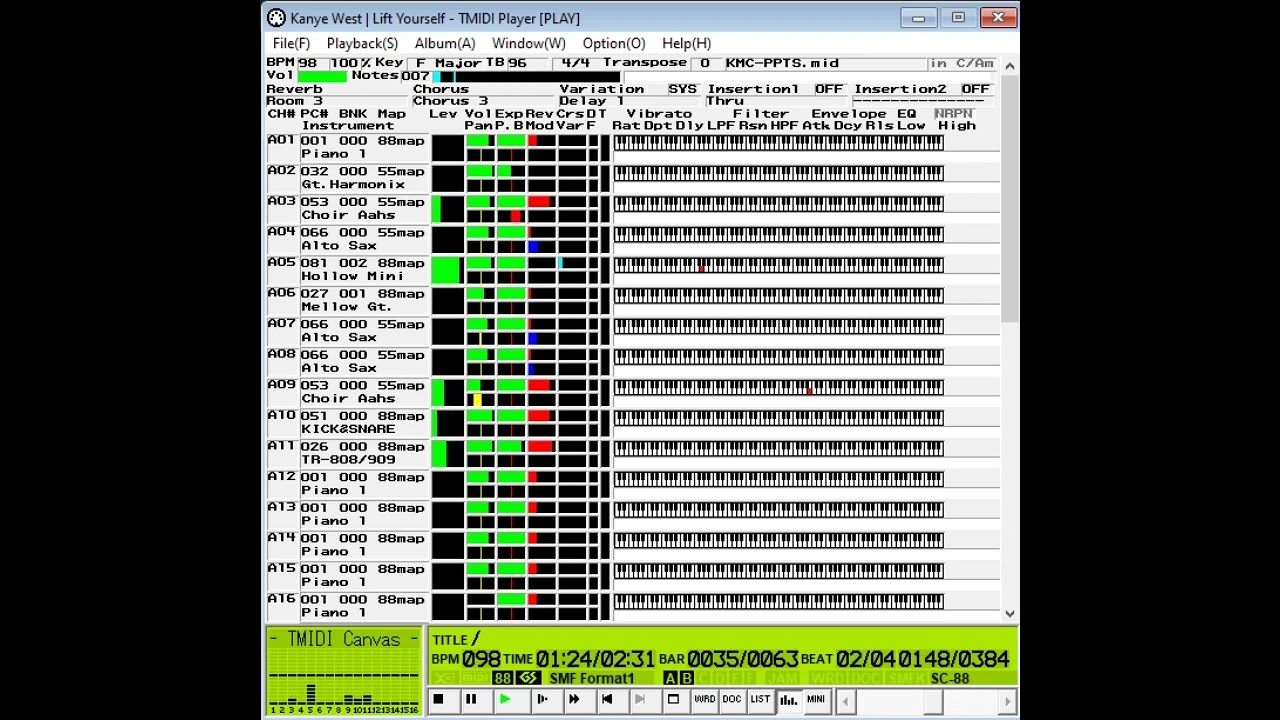Click the 4/4 time signature field
This screenshot has height=720, width=1280.
[x=576, y=63]
